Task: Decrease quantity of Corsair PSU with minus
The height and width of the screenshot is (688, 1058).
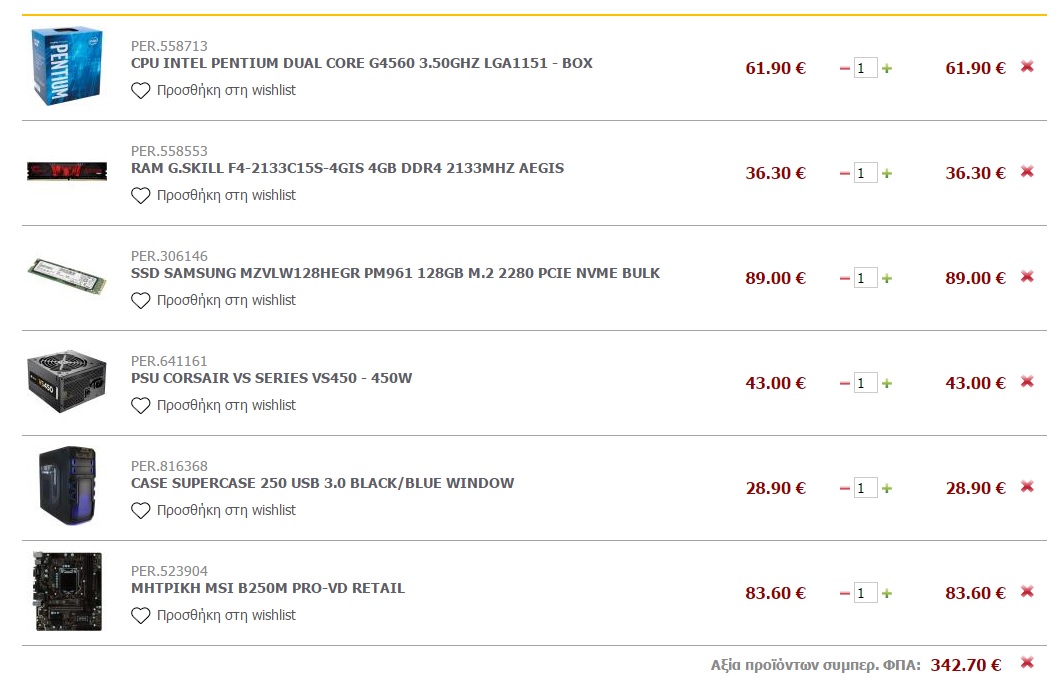Action: coord(844,383)
